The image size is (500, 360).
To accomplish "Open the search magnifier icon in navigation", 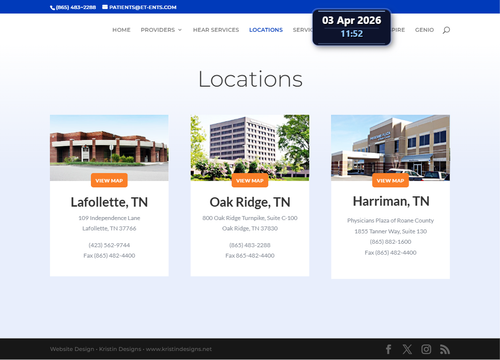I will (446, 30).
